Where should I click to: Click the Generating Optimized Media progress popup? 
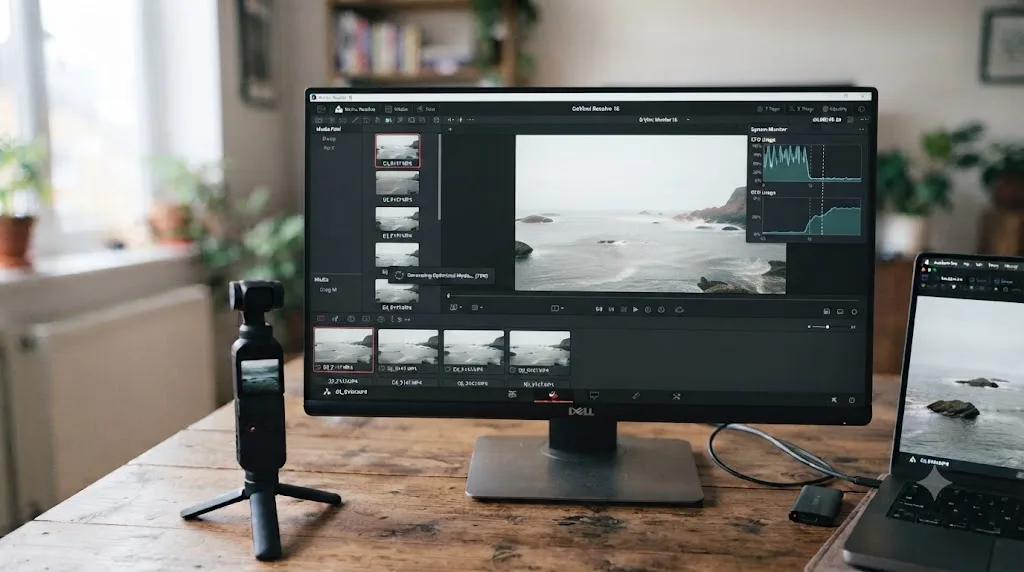click(x=441, y=276)
